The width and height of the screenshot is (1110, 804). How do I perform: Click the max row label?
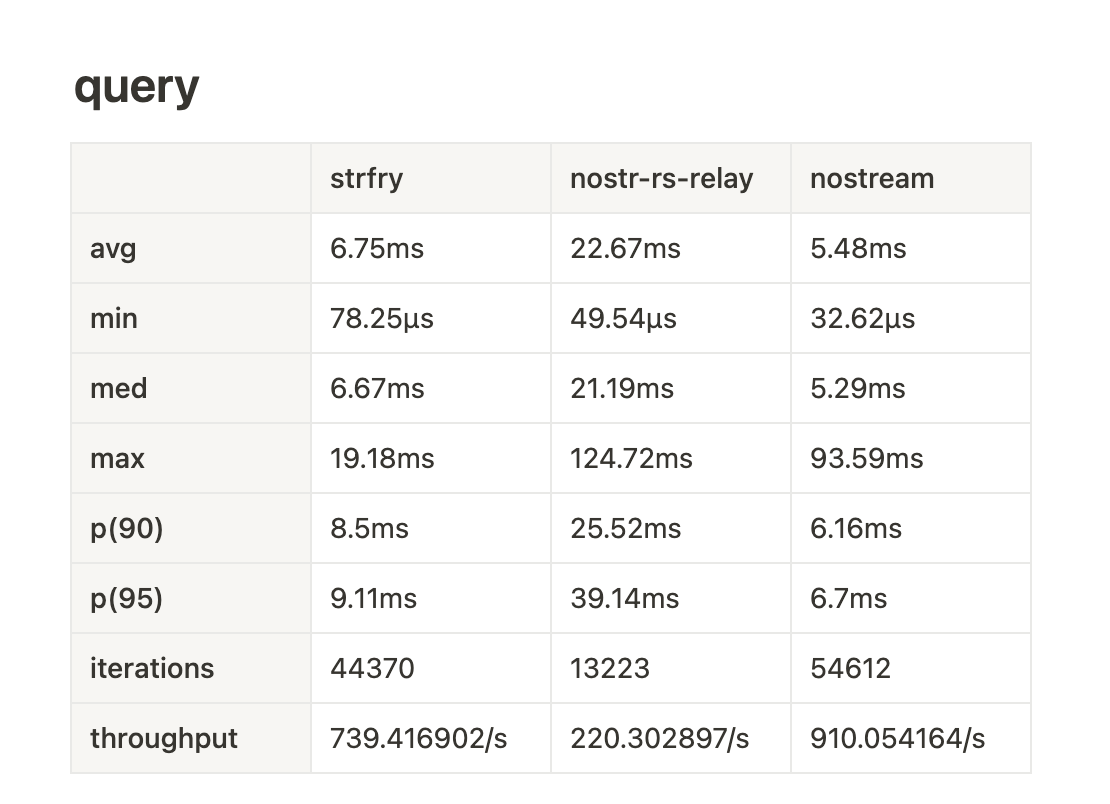pos(117,459)
